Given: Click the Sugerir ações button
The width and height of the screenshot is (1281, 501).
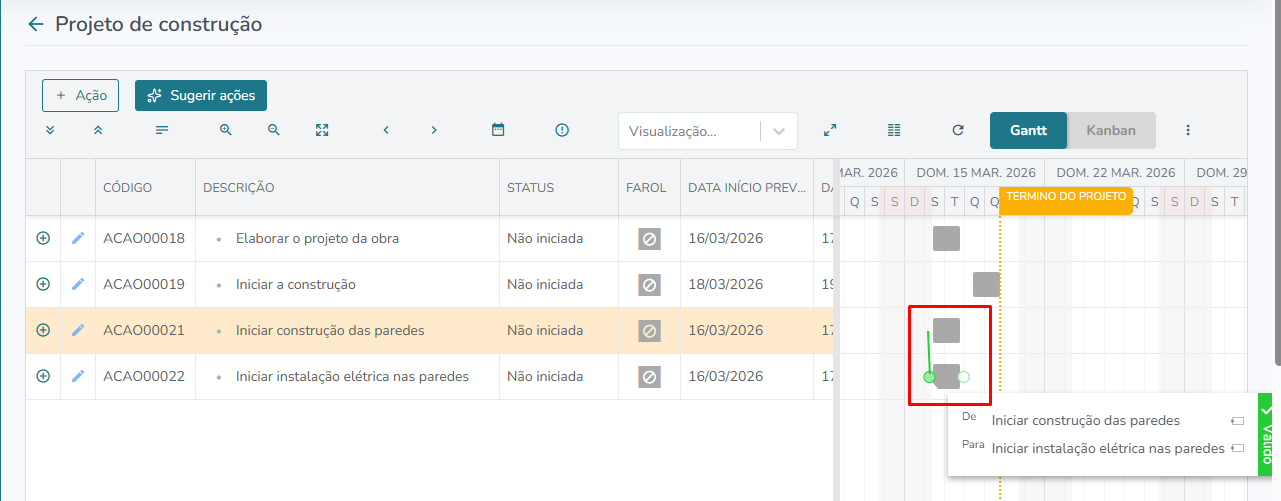Looking at the screenshot, I should pos(201,95).
